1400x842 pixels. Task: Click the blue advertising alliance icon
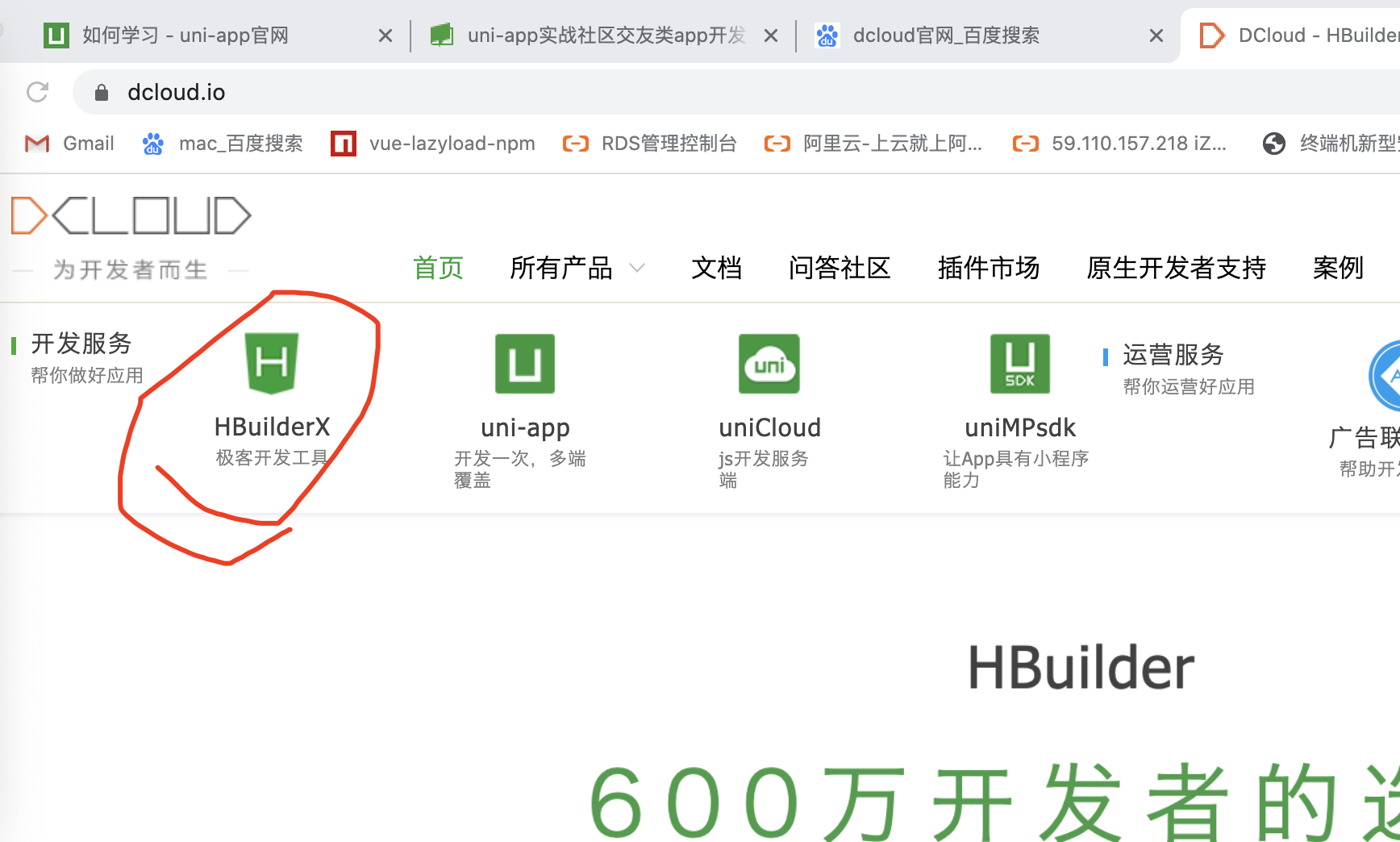point(1385,376)
